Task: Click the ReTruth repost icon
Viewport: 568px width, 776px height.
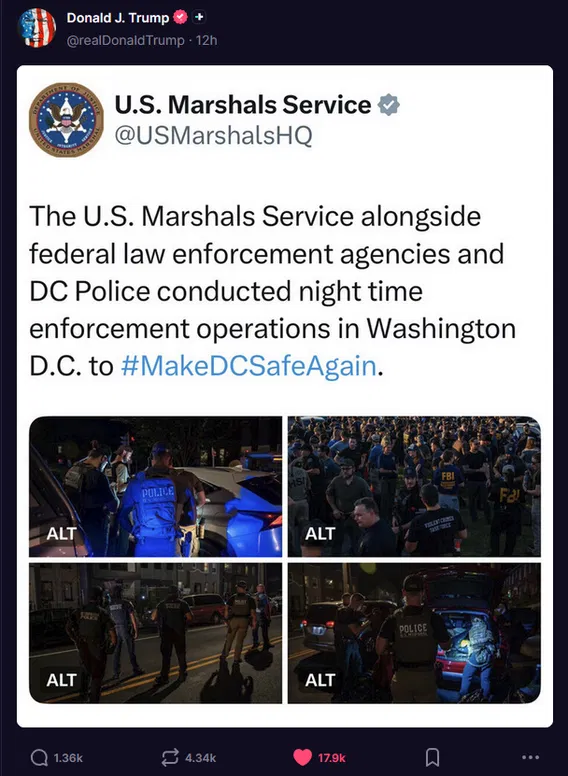Action: click(170, 757)
